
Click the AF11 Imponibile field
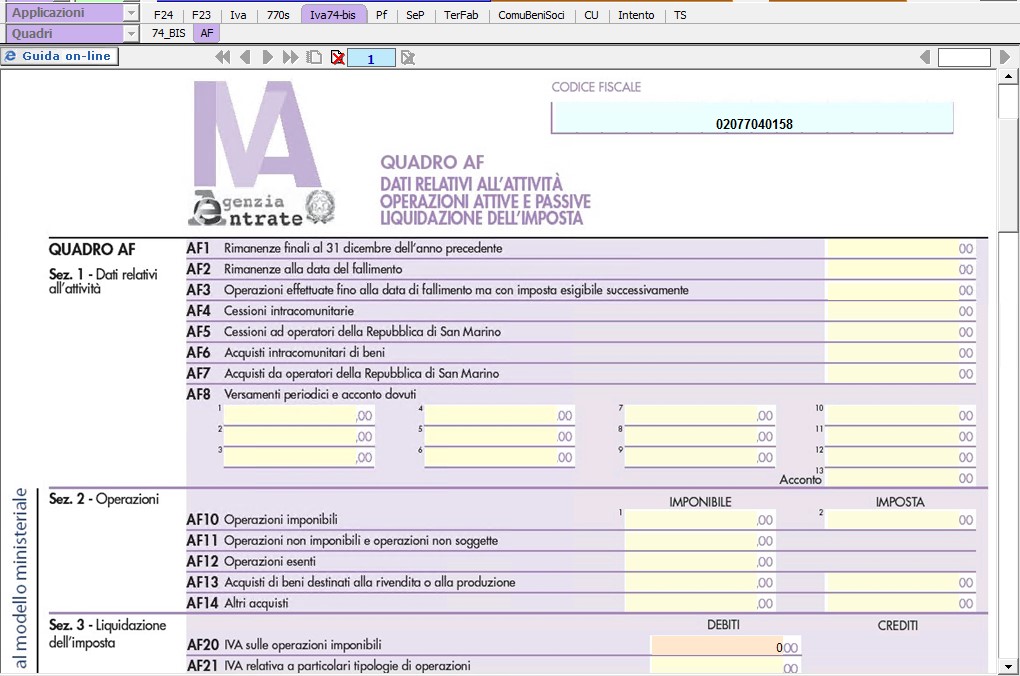click(x=700, y=540)
